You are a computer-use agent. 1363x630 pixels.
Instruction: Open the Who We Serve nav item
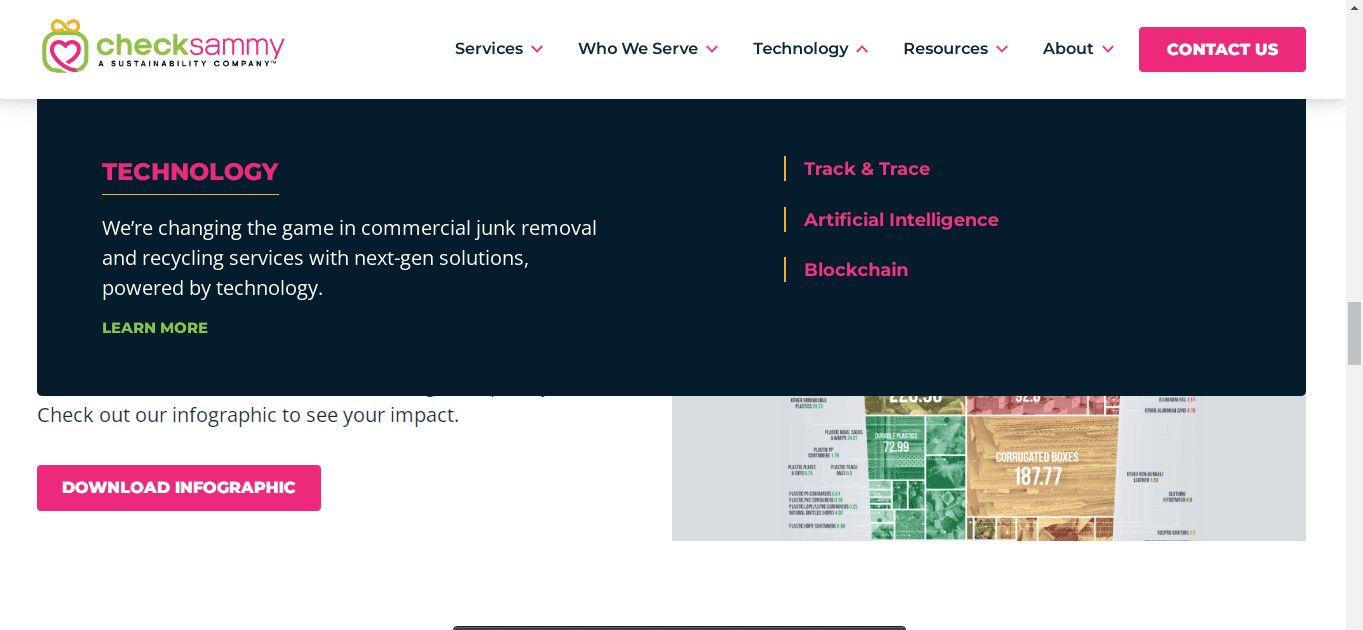[x=638, y=49]
